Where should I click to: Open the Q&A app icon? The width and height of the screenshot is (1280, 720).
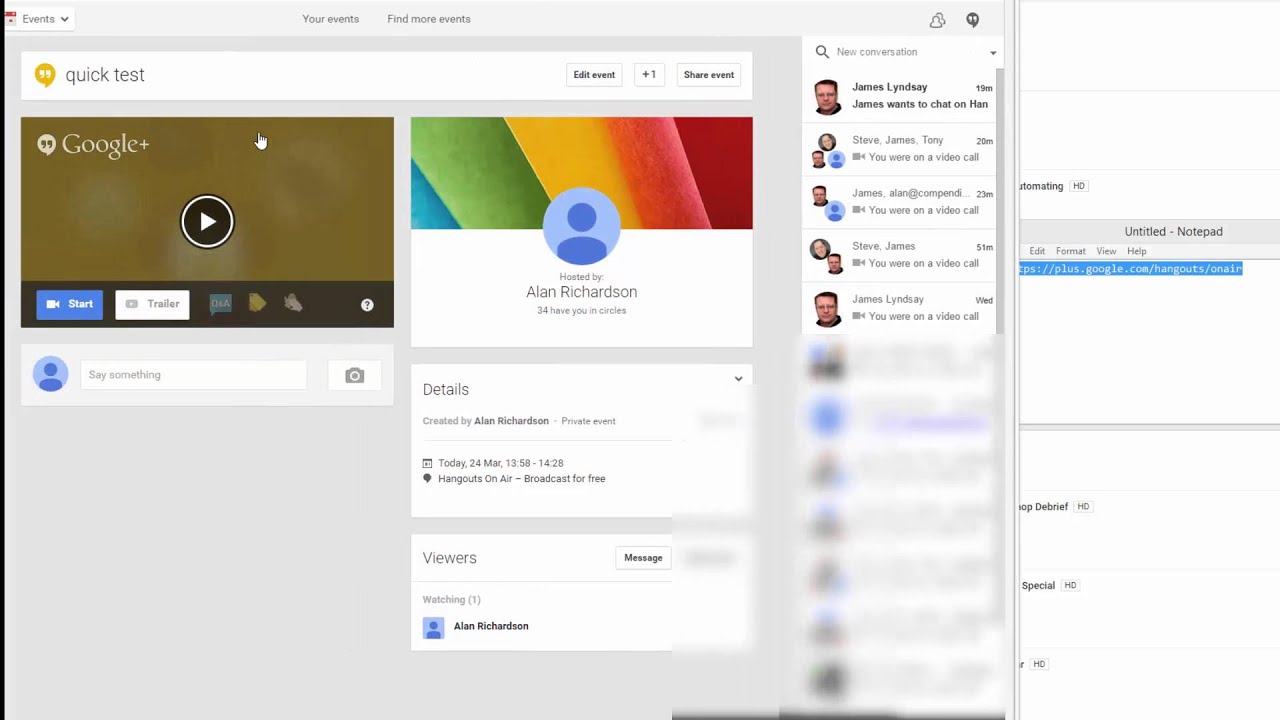tap(221, 303)
